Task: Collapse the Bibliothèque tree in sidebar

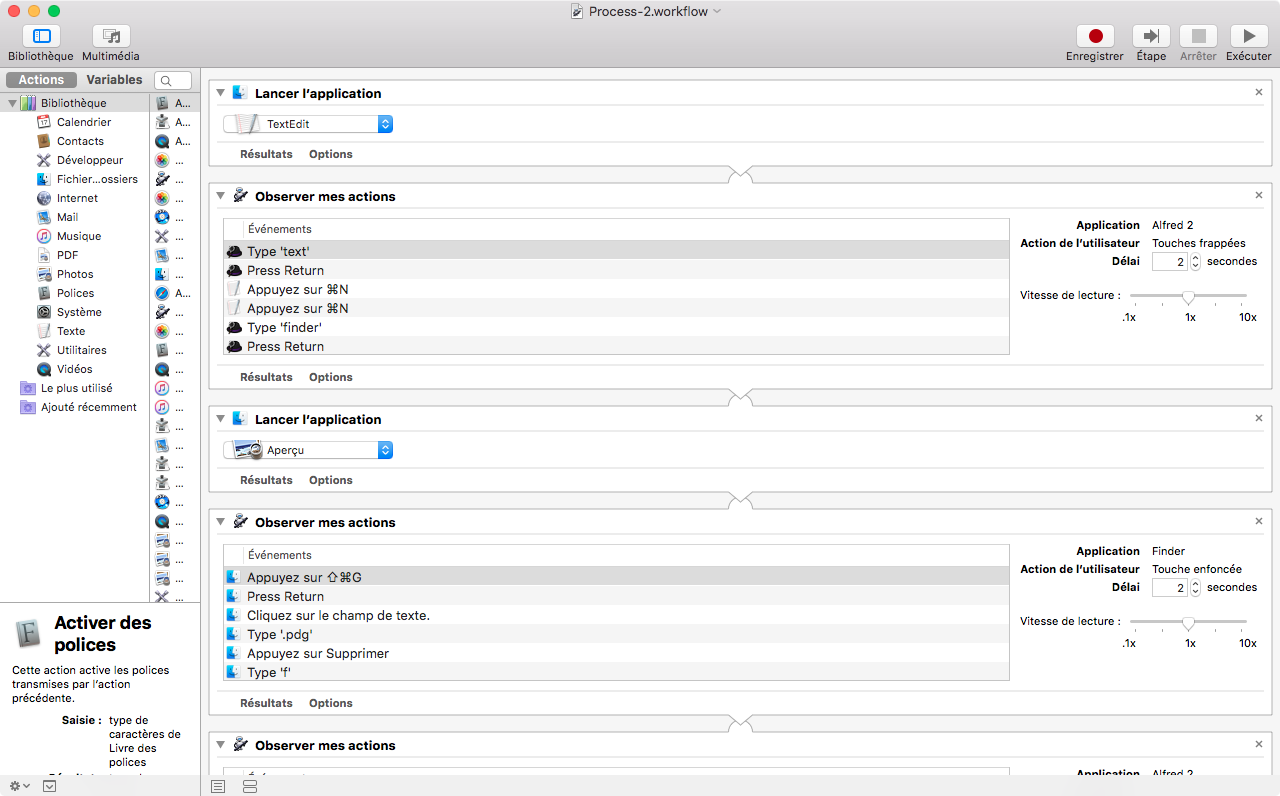Action: pos(12,103)
